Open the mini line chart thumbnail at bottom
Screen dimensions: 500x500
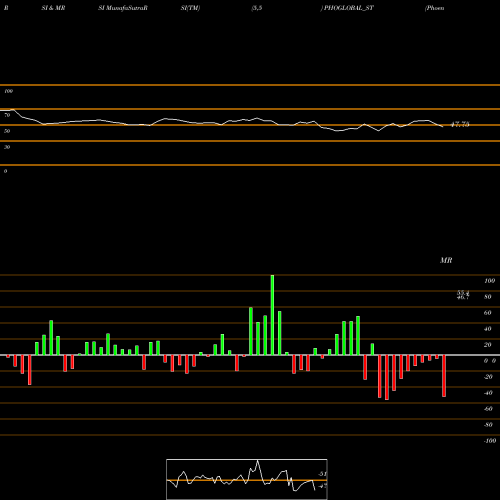tap(247, 479)
